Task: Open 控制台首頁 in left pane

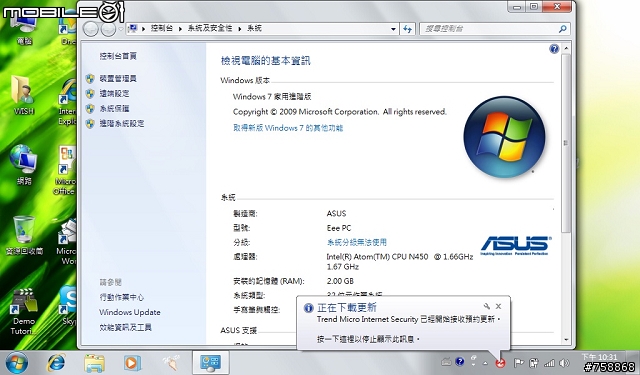Action: [x=118, y=56]
